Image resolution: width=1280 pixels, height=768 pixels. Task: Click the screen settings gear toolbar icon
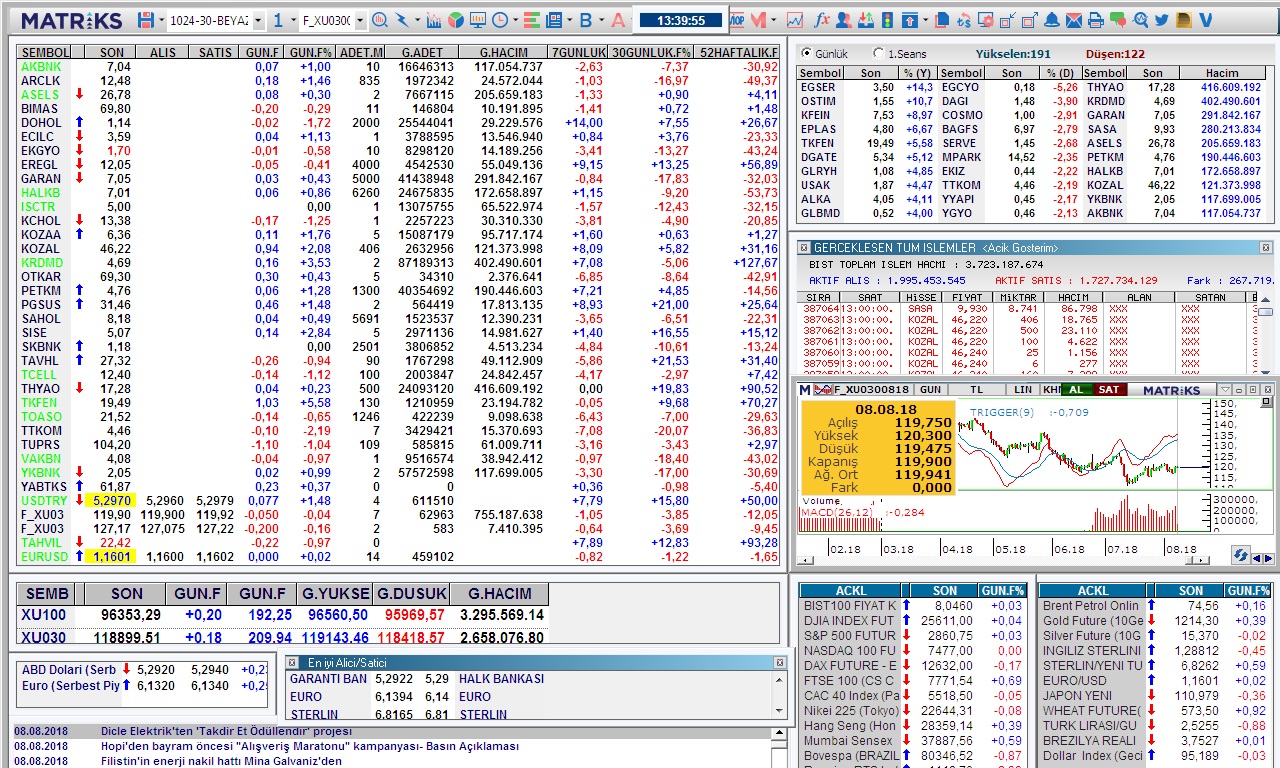pos(986,20)
